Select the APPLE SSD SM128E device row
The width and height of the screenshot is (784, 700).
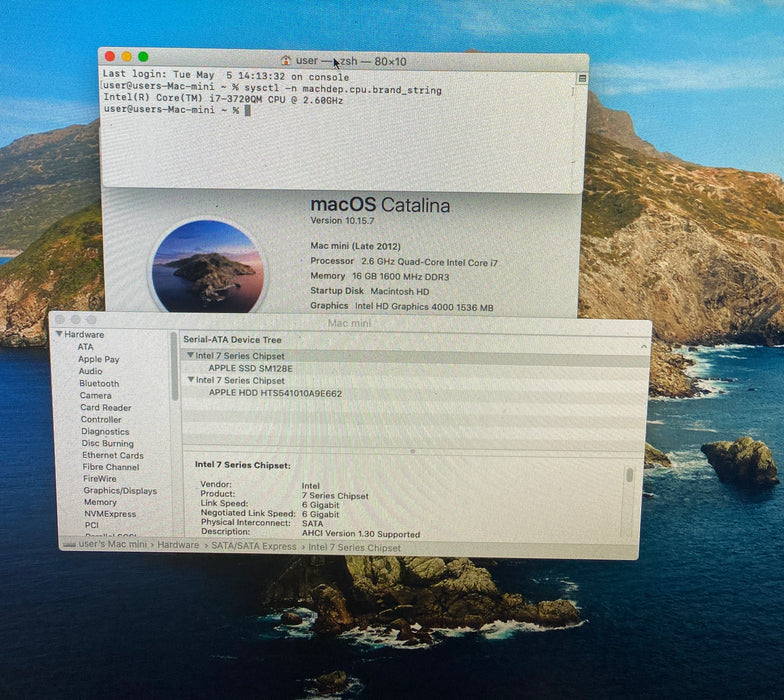(415, 368)
